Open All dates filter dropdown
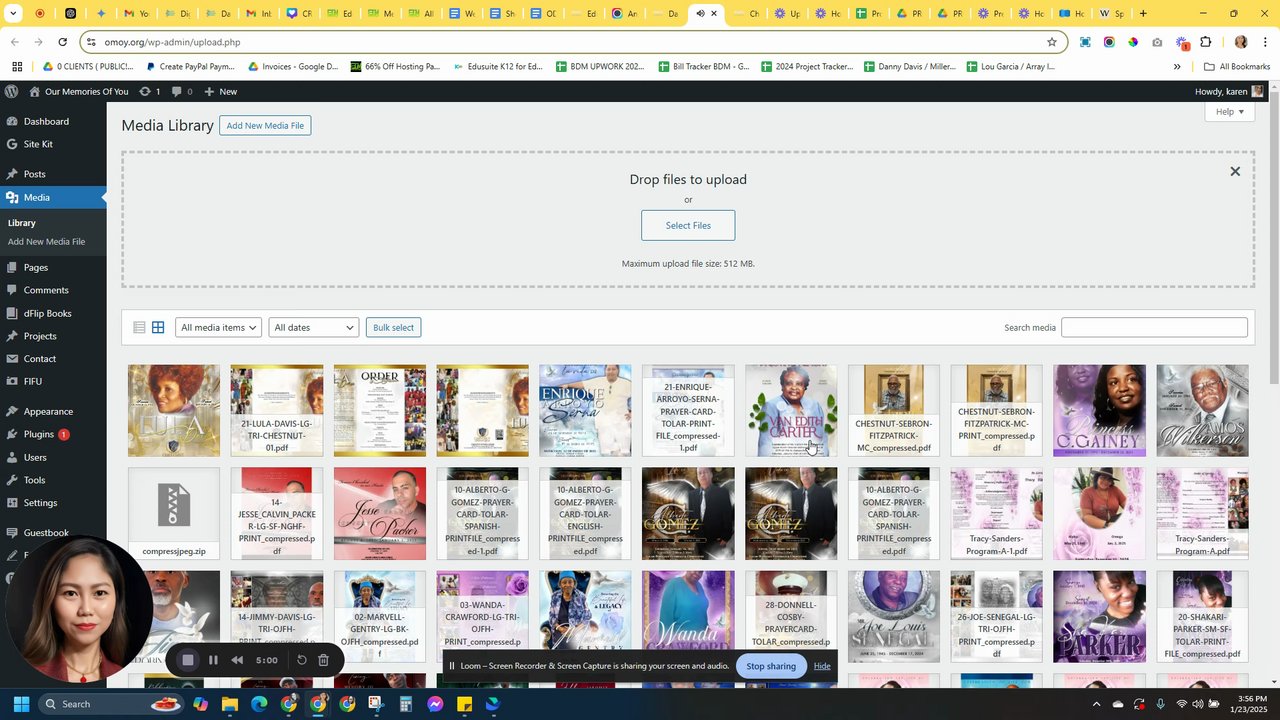The width and height of the screenshot is (1280, 720). [x=314, y=327]
